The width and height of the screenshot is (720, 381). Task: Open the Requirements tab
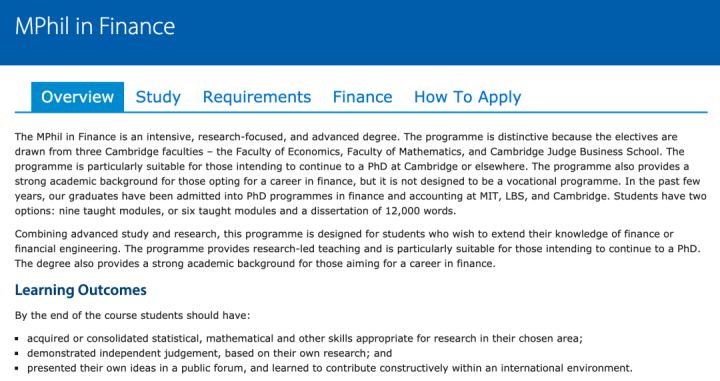click(x=257, y=97)
